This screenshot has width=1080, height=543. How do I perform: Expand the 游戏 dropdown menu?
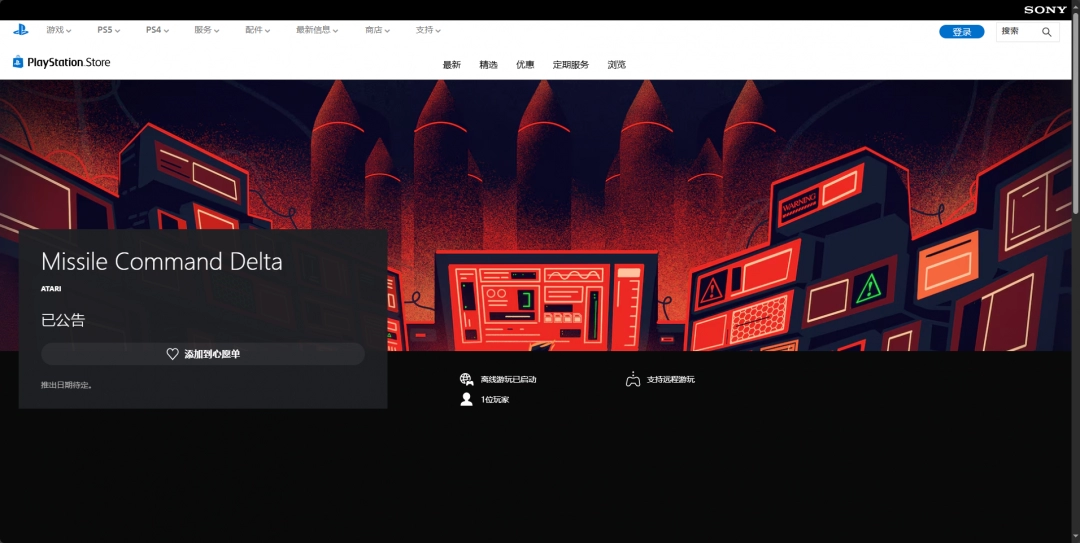tap(58, 30)
